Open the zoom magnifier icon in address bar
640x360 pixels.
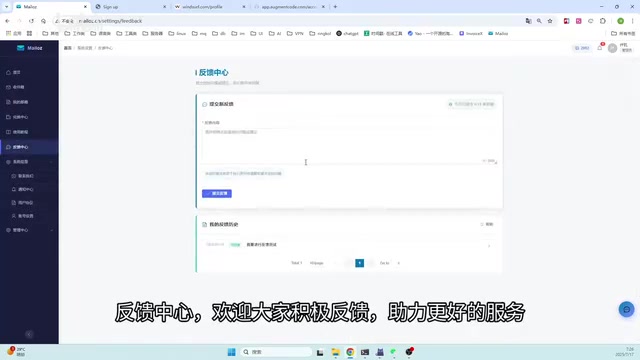click(x=539, y=21)
